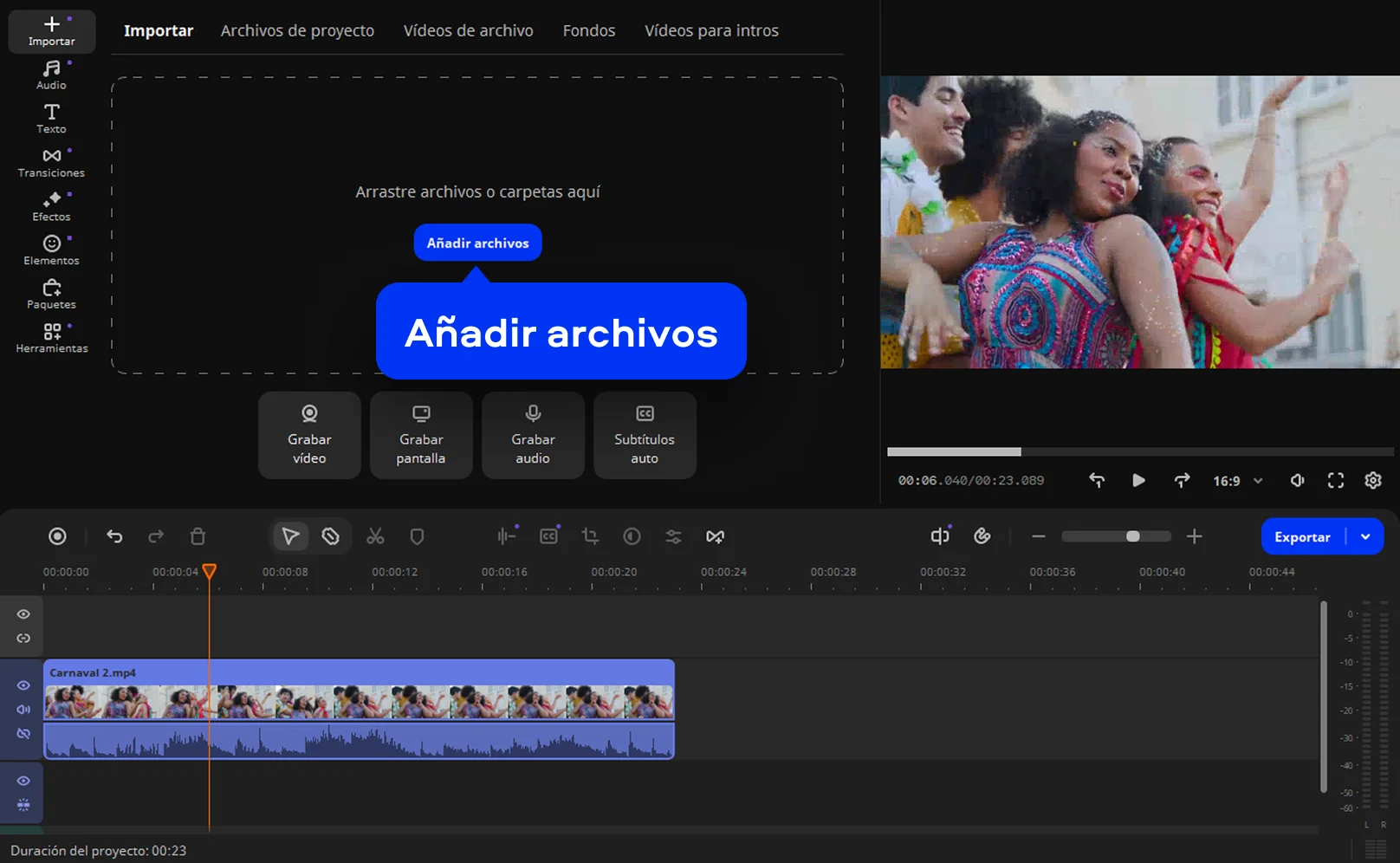This screenshot has width=1400, height=863.
Task: Toggle visibility of the top overlay track
Action: [x=23, y=614]
